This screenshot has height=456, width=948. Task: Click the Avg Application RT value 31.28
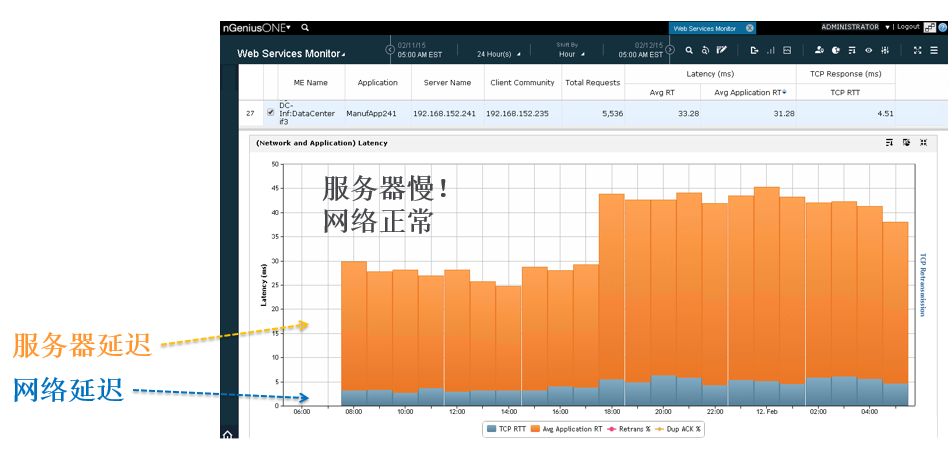785,113
